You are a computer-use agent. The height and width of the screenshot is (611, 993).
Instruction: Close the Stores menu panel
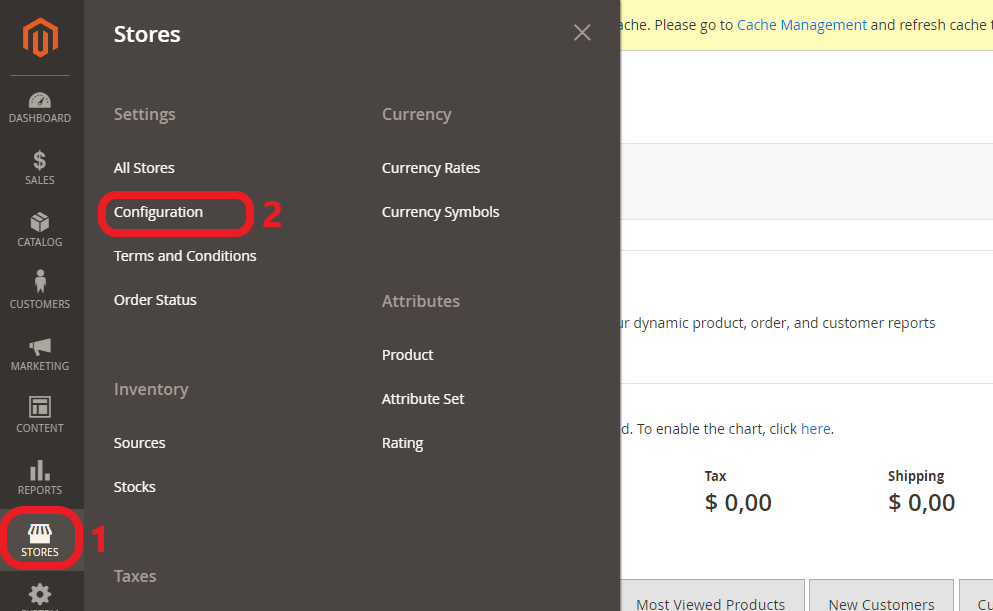point(582,33)
